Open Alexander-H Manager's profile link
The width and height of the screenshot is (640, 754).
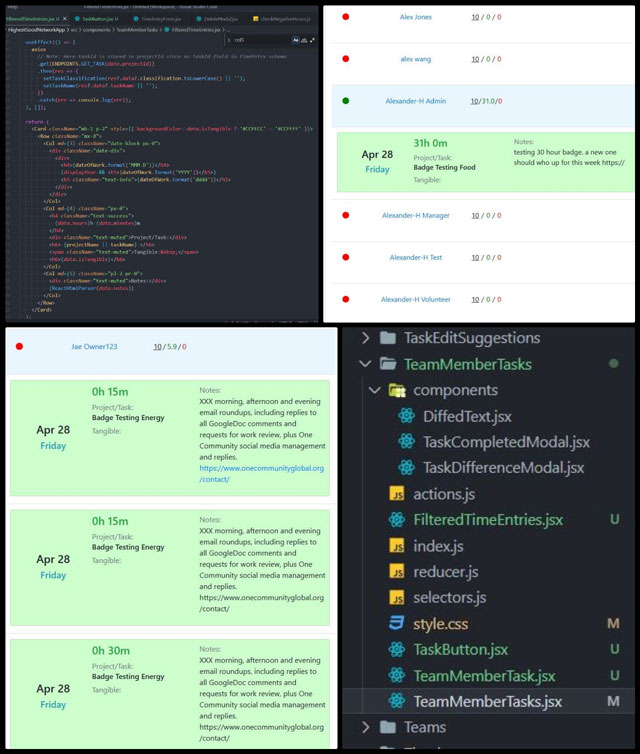(415, 215)
